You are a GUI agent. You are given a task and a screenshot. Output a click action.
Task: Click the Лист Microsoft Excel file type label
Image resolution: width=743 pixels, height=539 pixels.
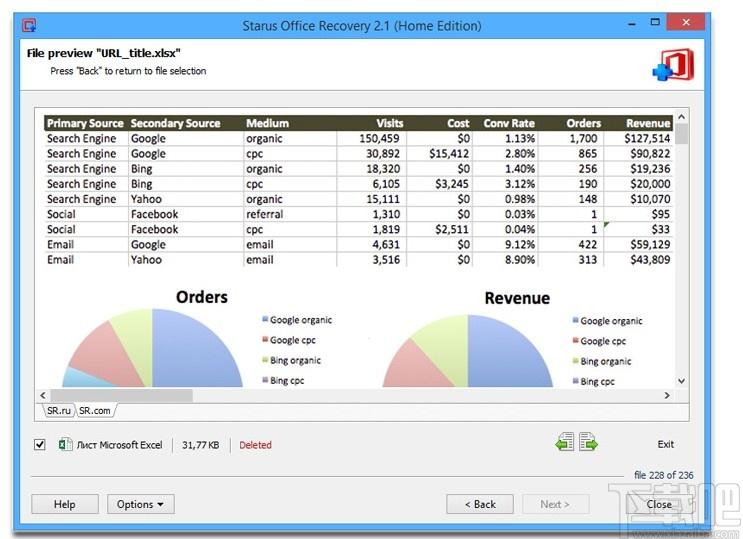click(x=119, y=445)
